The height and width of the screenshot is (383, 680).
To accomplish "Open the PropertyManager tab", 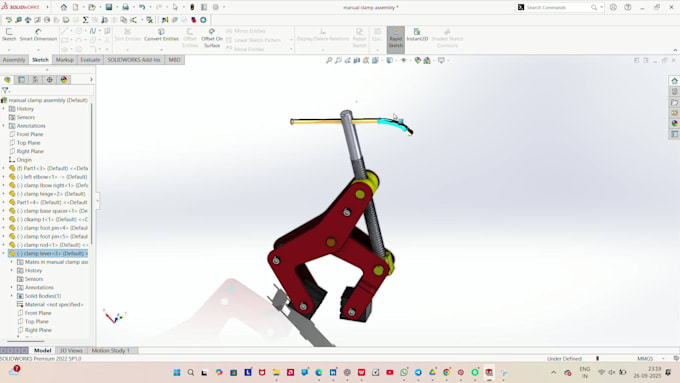I will coord(21,79).
